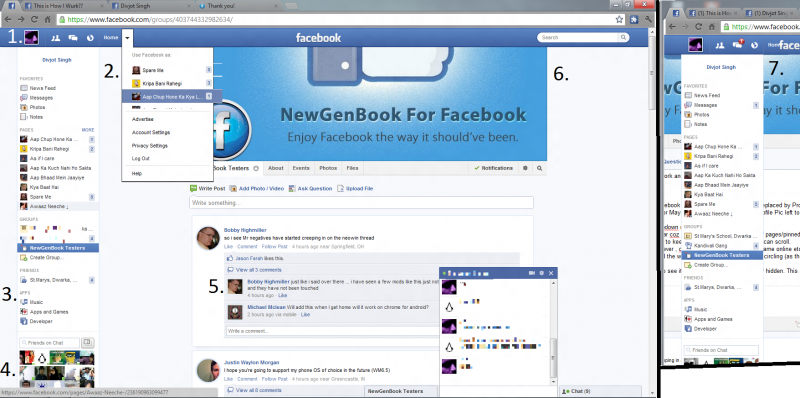Viewport: 800px width, 398px height.
Task: Go back in main browser window
Action: [8, 19]
